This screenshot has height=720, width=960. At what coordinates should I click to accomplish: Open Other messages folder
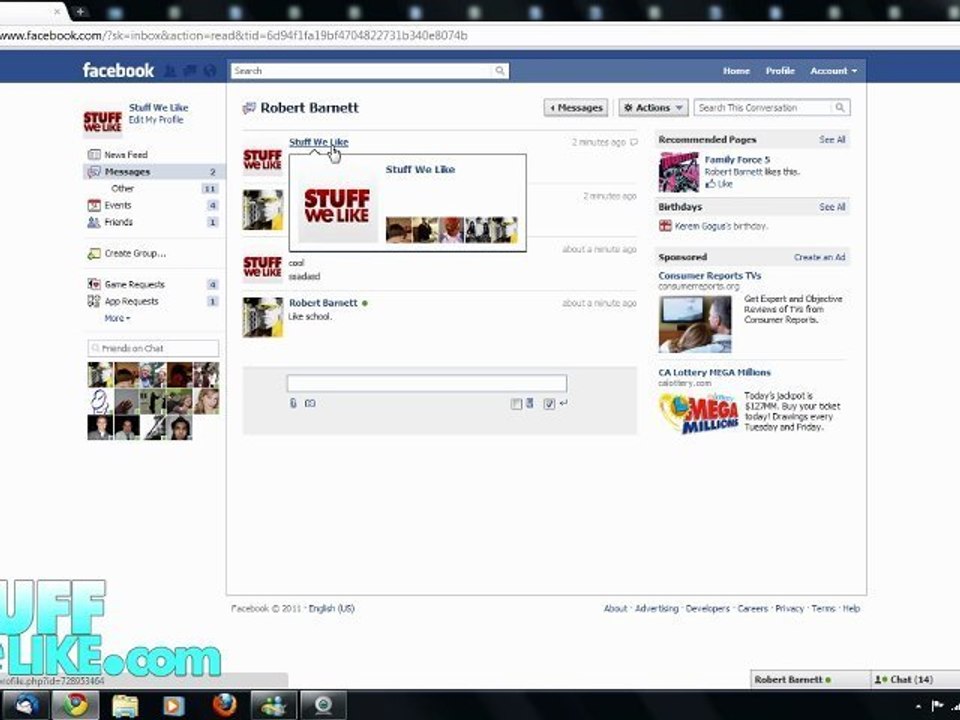122,189
